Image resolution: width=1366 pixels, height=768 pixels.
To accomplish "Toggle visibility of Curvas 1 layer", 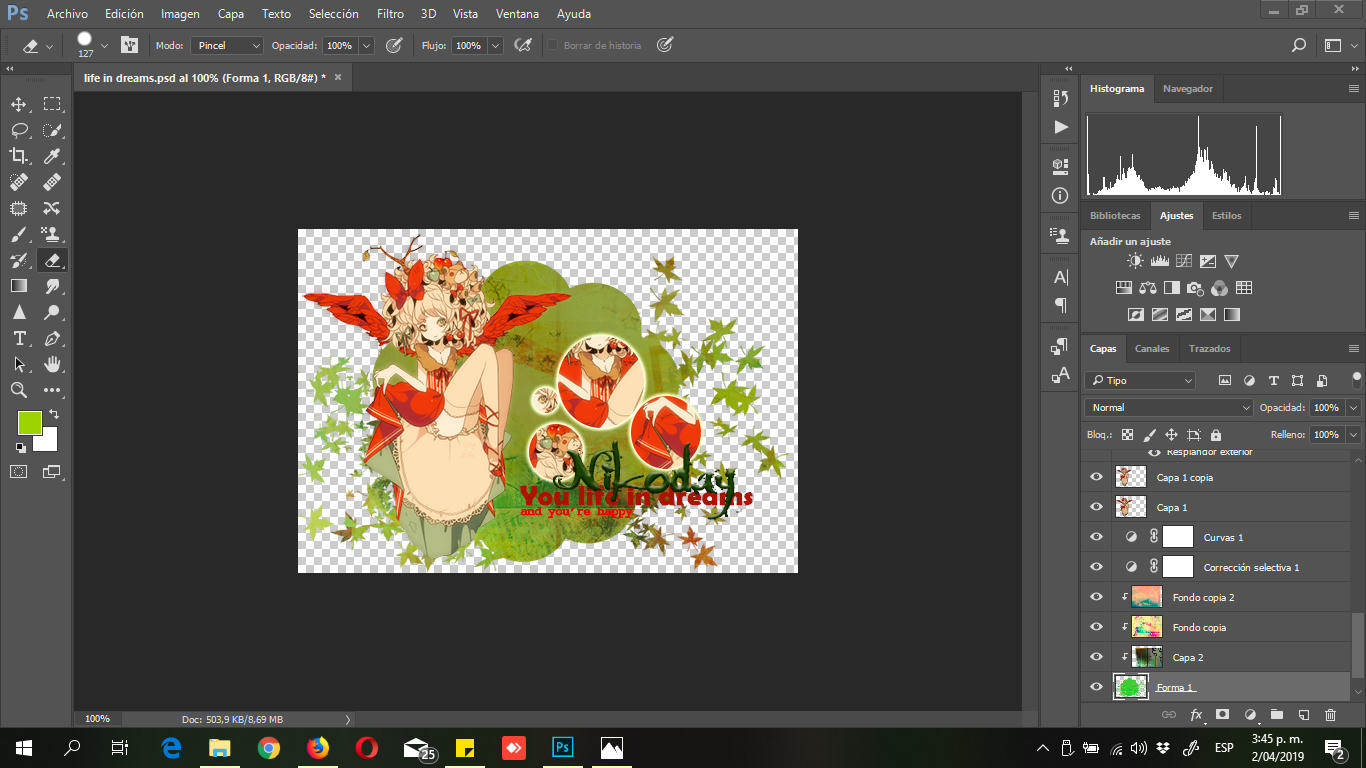I will pyautogui.click(x=1096, y=537).
